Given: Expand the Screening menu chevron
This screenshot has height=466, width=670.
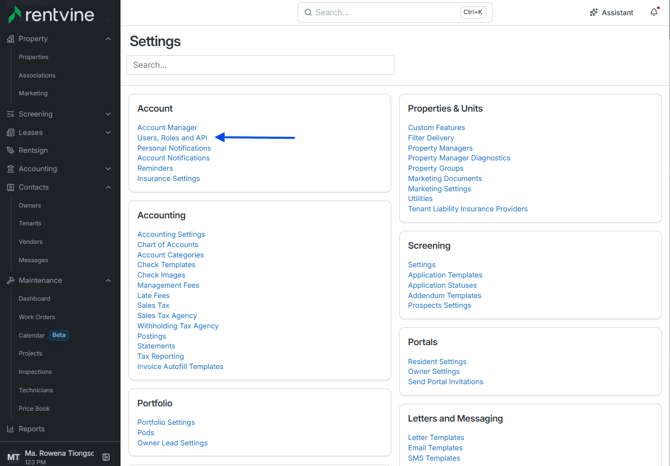Looking at the screenshot, I should point(108,114).
